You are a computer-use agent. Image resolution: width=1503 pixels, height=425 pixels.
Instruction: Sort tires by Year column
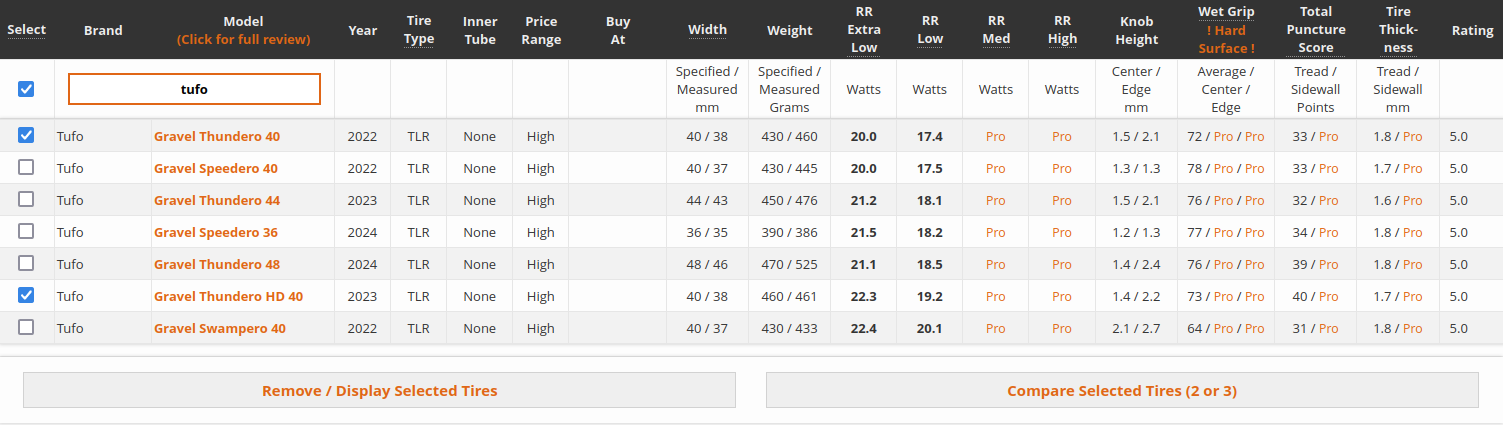point(362,30)
